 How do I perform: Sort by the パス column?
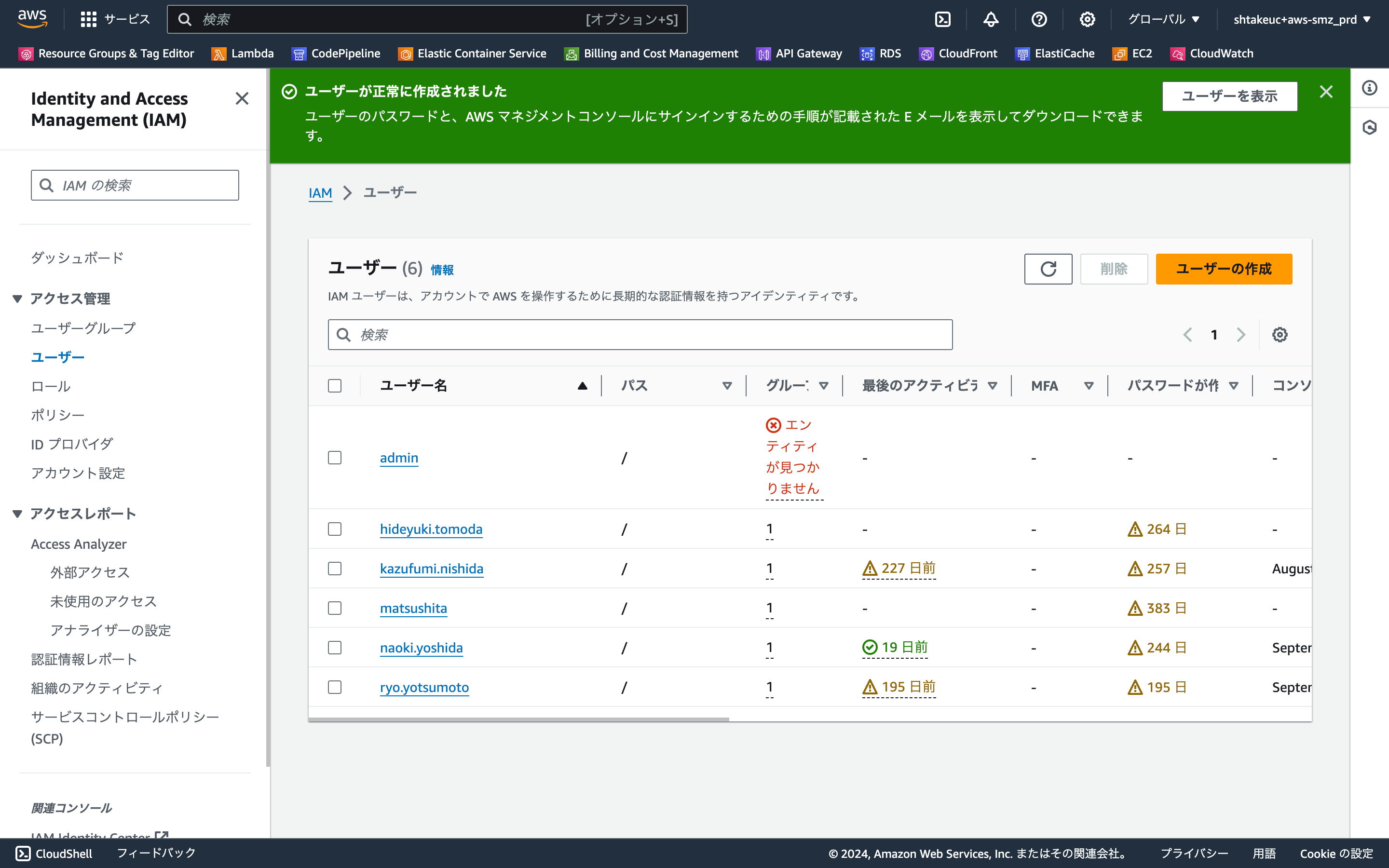click(x=727, y=386)
